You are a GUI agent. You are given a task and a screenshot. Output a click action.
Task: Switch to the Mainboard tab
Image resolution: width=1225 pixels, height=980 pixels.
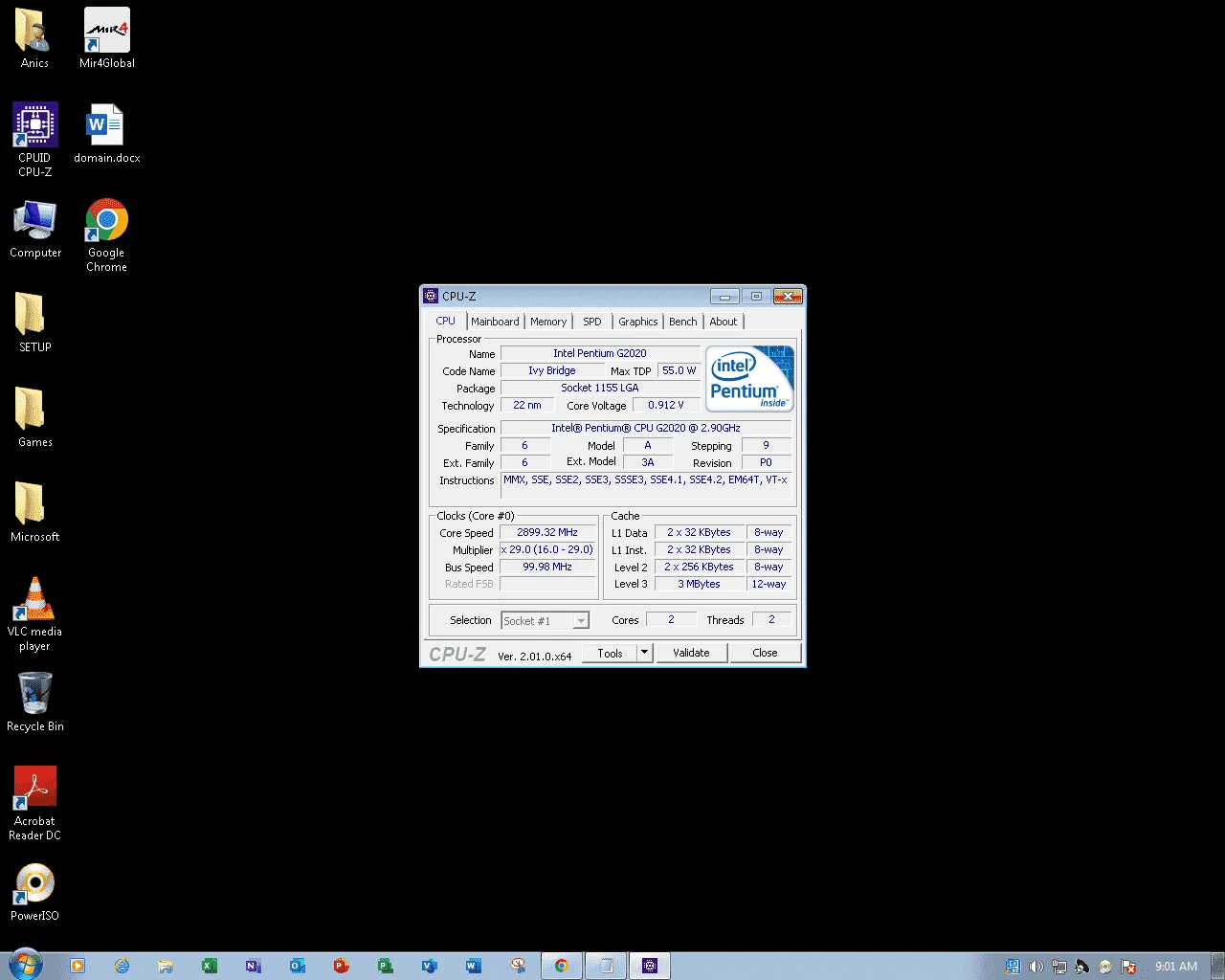point(496,322)
